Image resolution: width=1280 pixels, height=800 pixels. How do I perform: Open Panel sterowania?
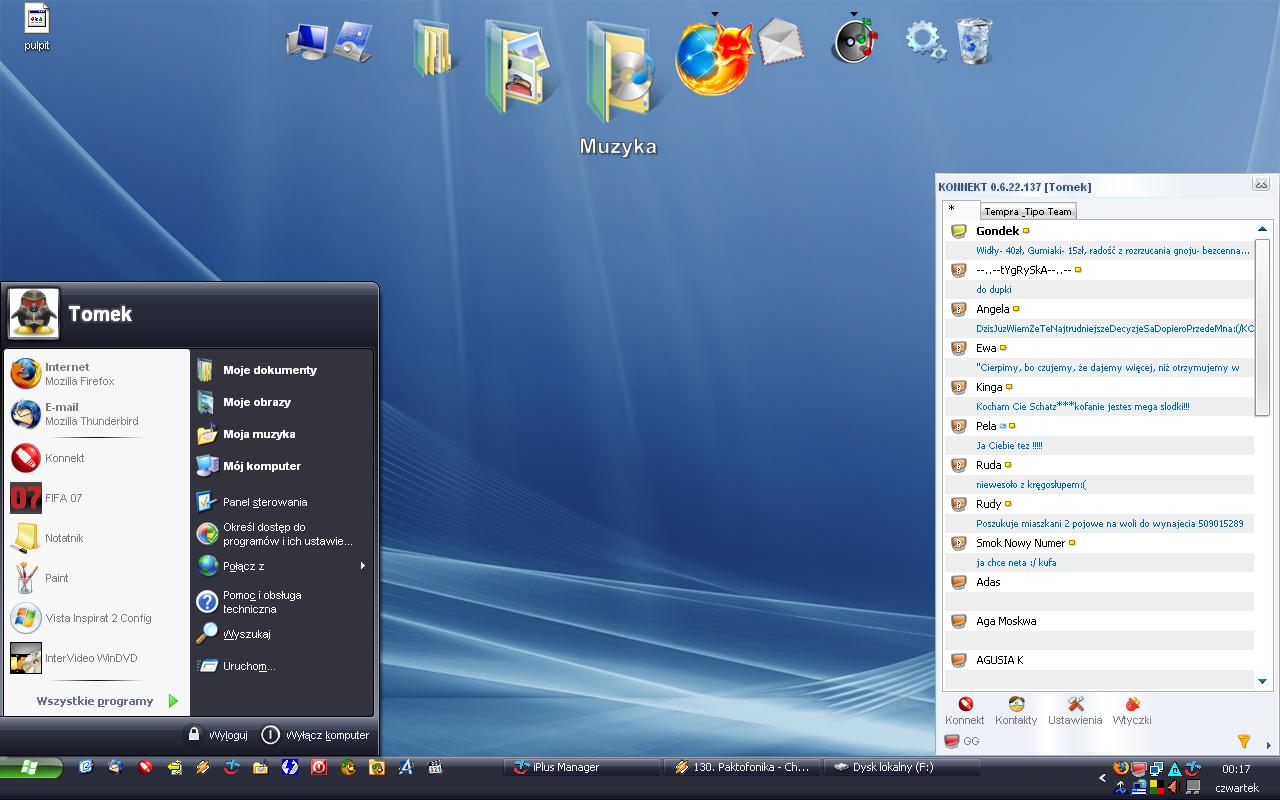(x=280, y=502)
